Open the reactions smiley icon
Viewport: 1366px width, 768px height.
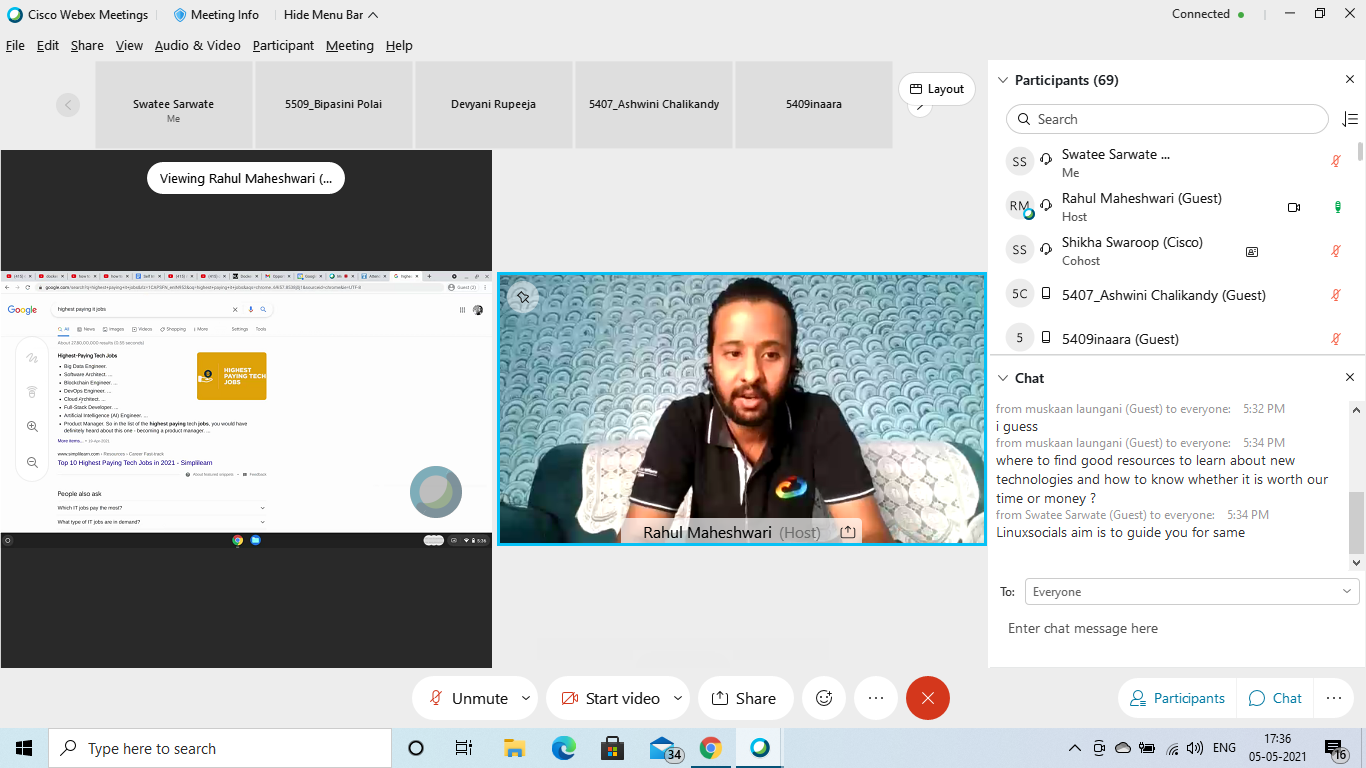pos(824,698)
